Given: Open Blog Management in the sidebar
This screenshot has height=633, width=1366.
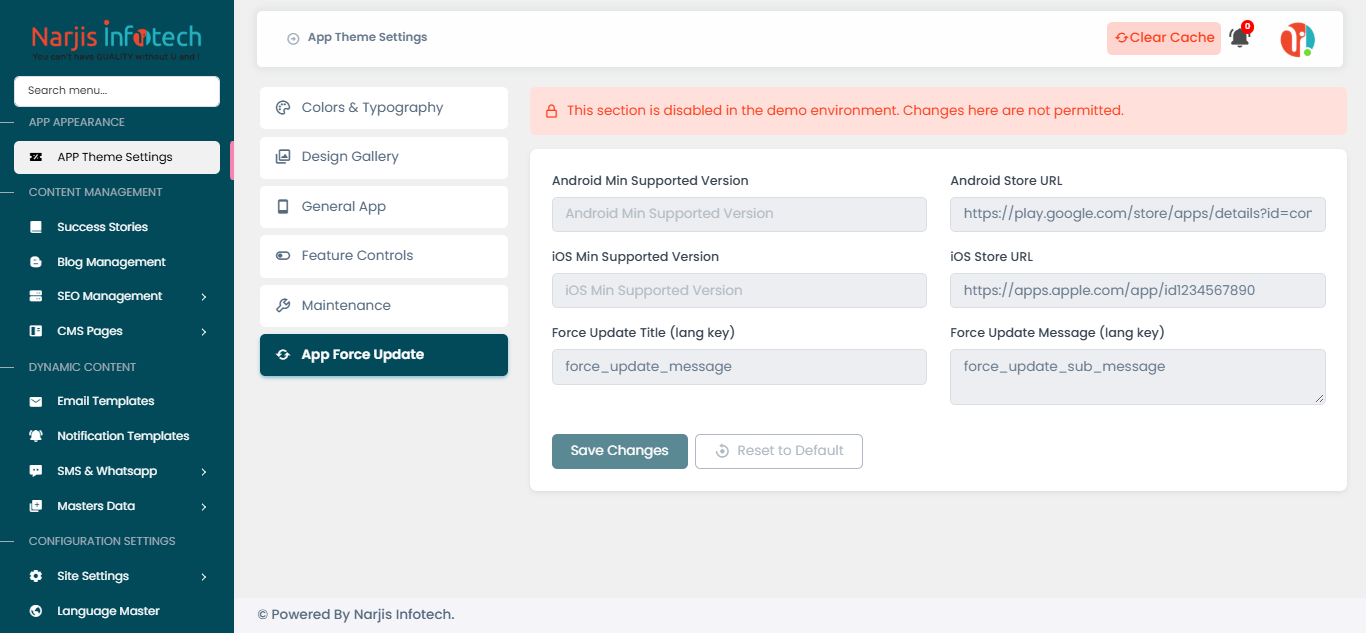Looking at the screenshot, I should (117, 262).
